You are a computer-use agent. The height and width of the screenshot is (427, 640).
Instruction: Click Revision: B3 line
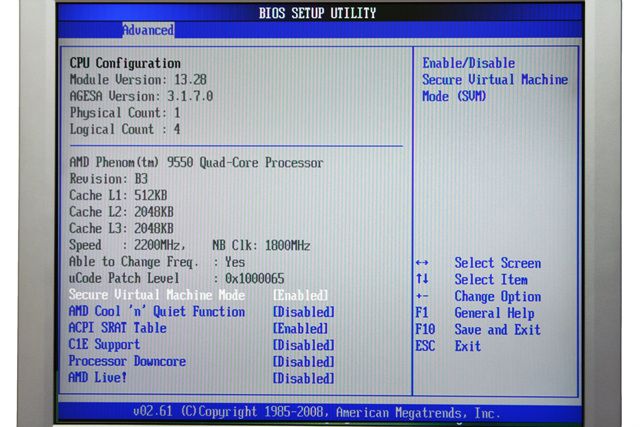[109, 179]
